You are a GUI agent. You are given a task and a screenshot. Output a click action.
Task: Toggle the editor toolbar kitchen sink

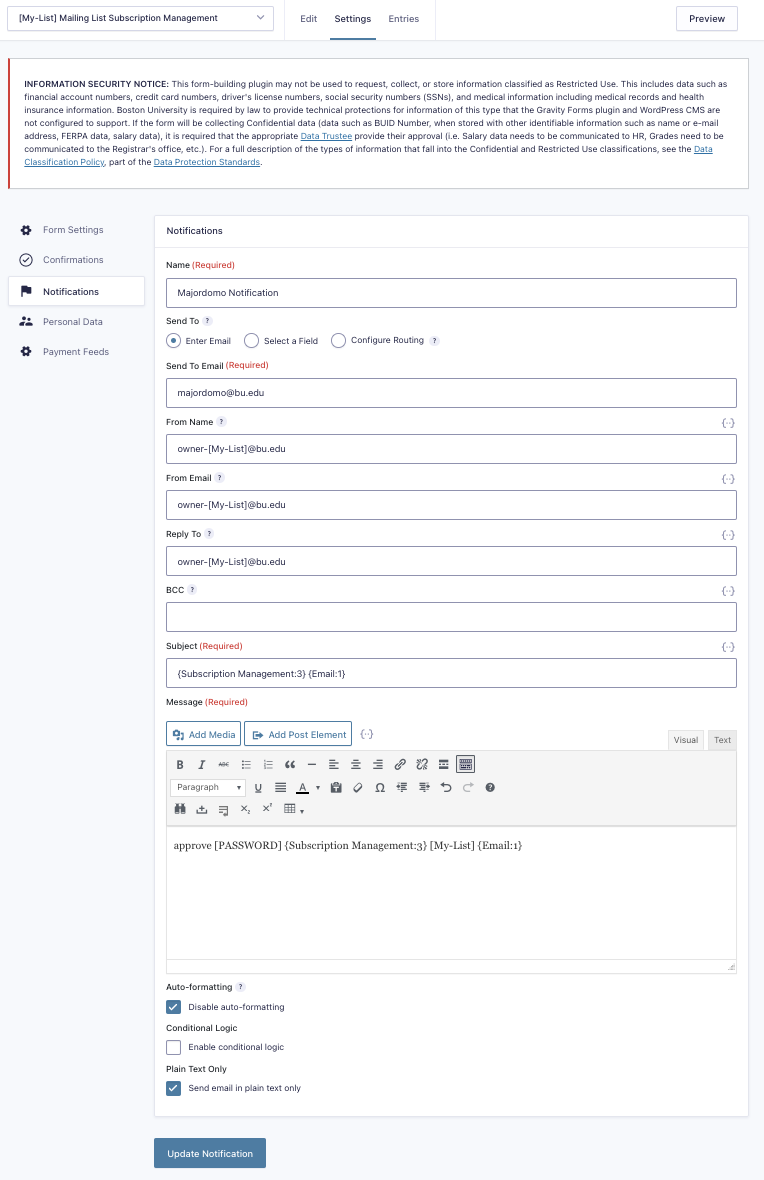pos(466,765)
